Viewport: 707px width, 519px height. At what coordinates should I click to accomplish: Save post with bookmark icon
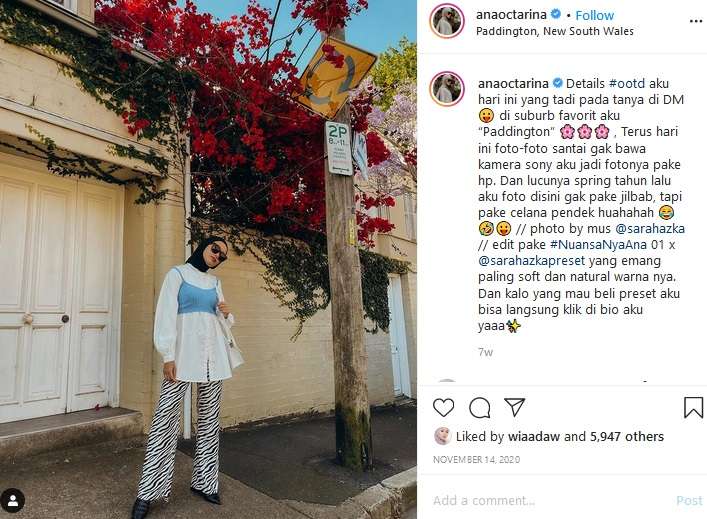[693, 407]
